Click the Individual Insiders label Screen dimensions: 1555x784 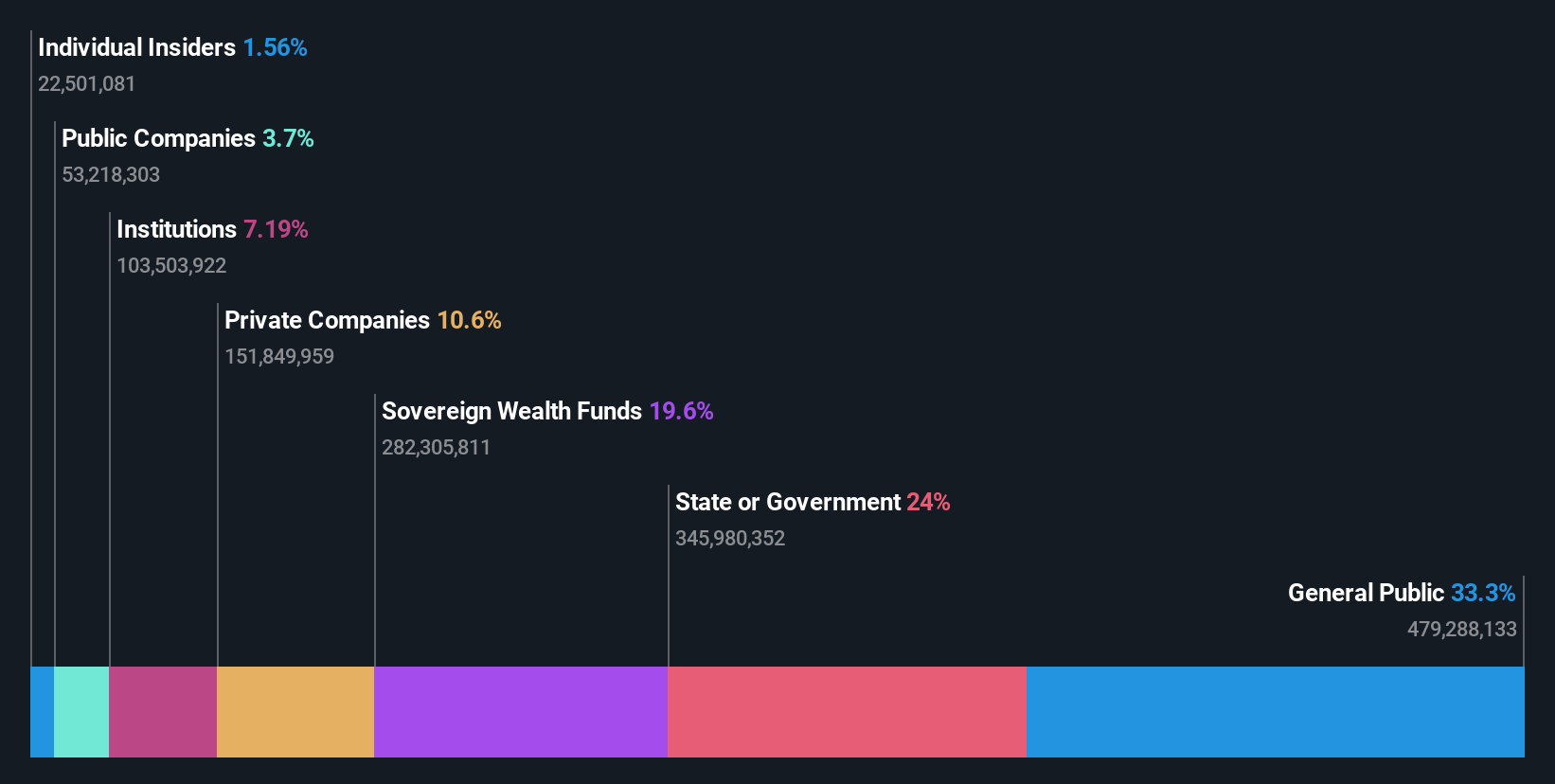coord(136,47)
